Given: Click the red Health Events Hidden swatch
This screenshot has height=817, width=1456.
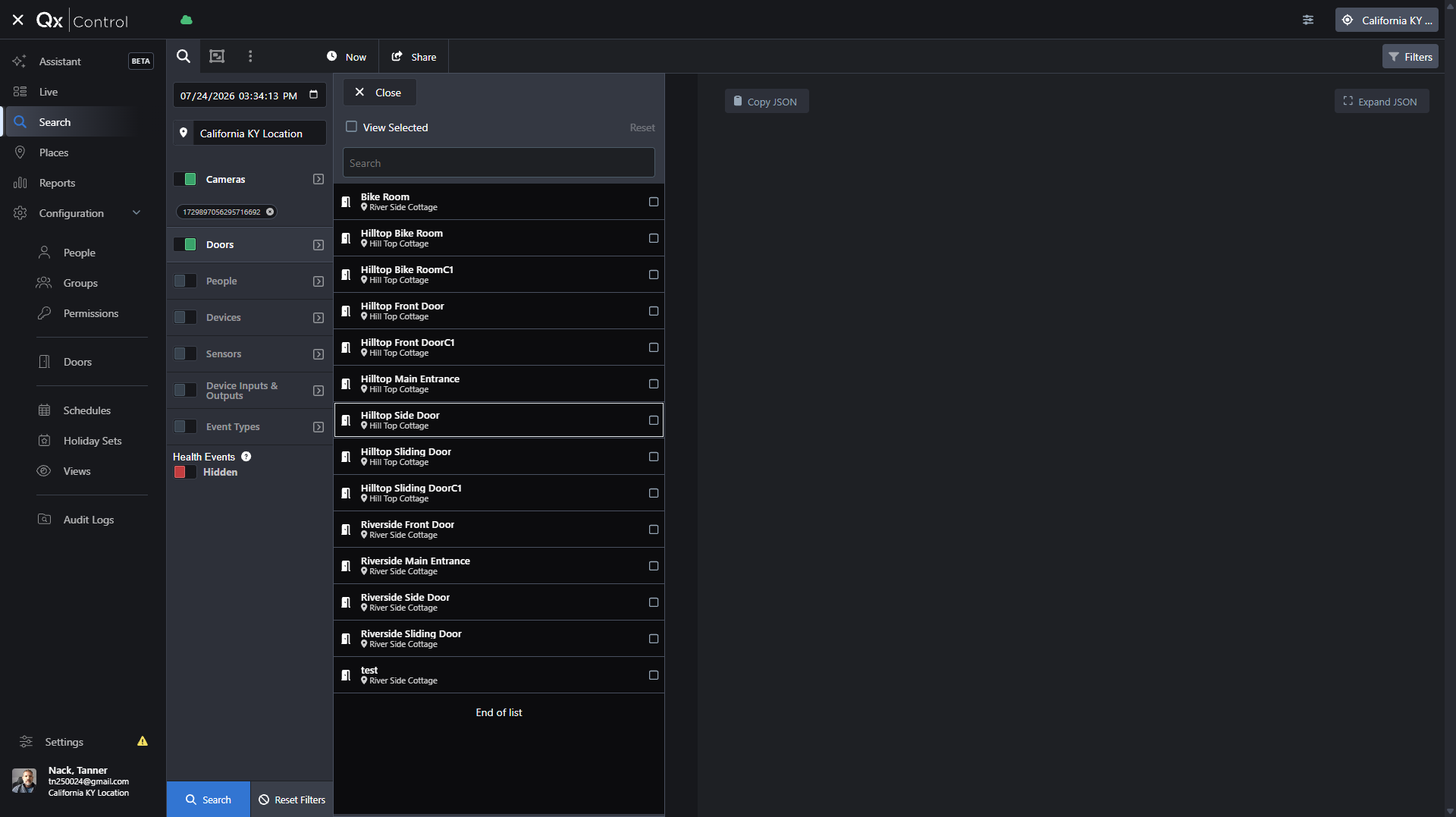Looking at the screenshot, I should point(180,472).
